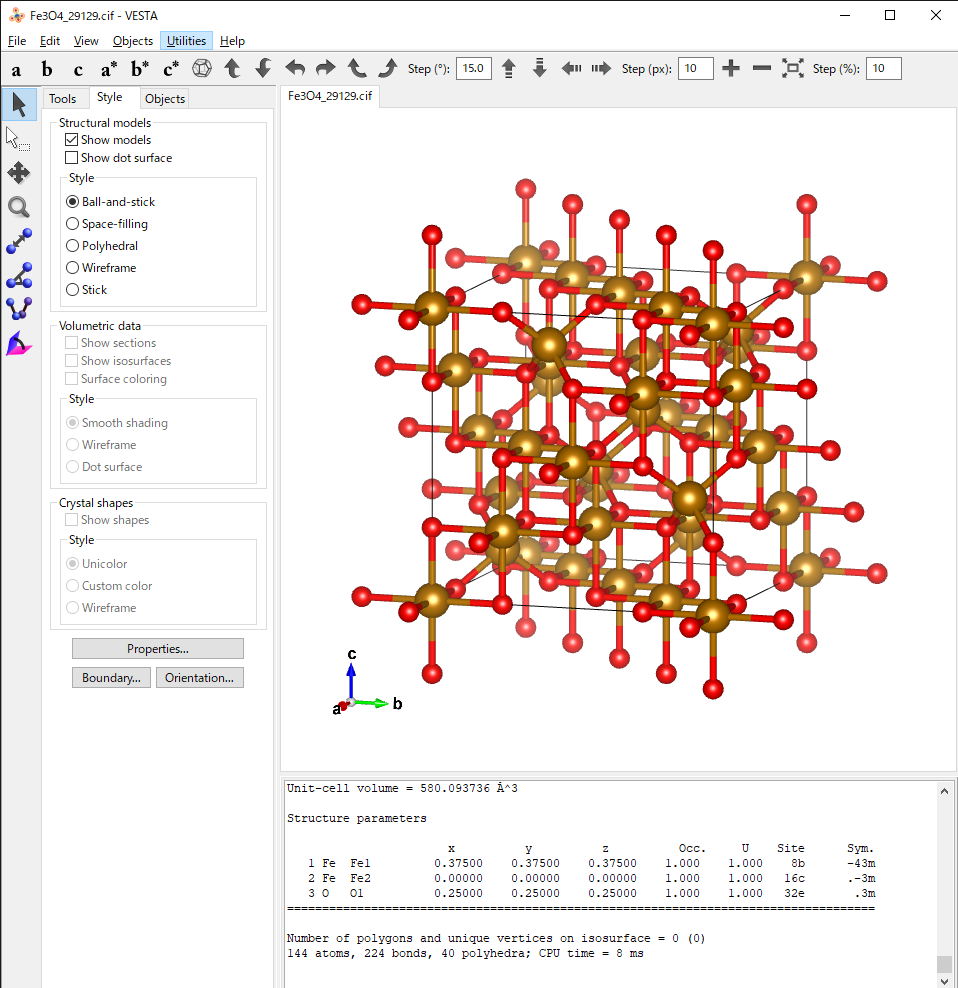Choose the Select arrow tool

pyautogui.click(x=19, y=104)
